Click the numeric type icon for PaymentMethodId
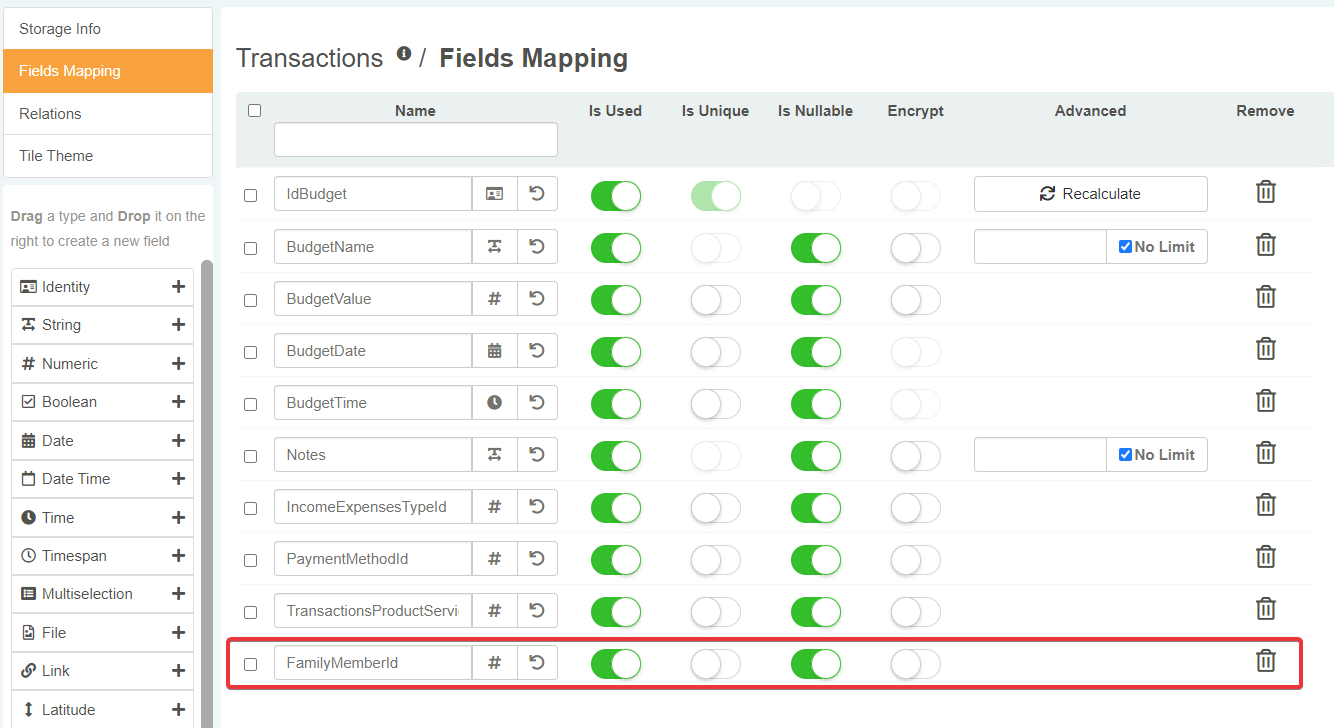 [494, 559]
